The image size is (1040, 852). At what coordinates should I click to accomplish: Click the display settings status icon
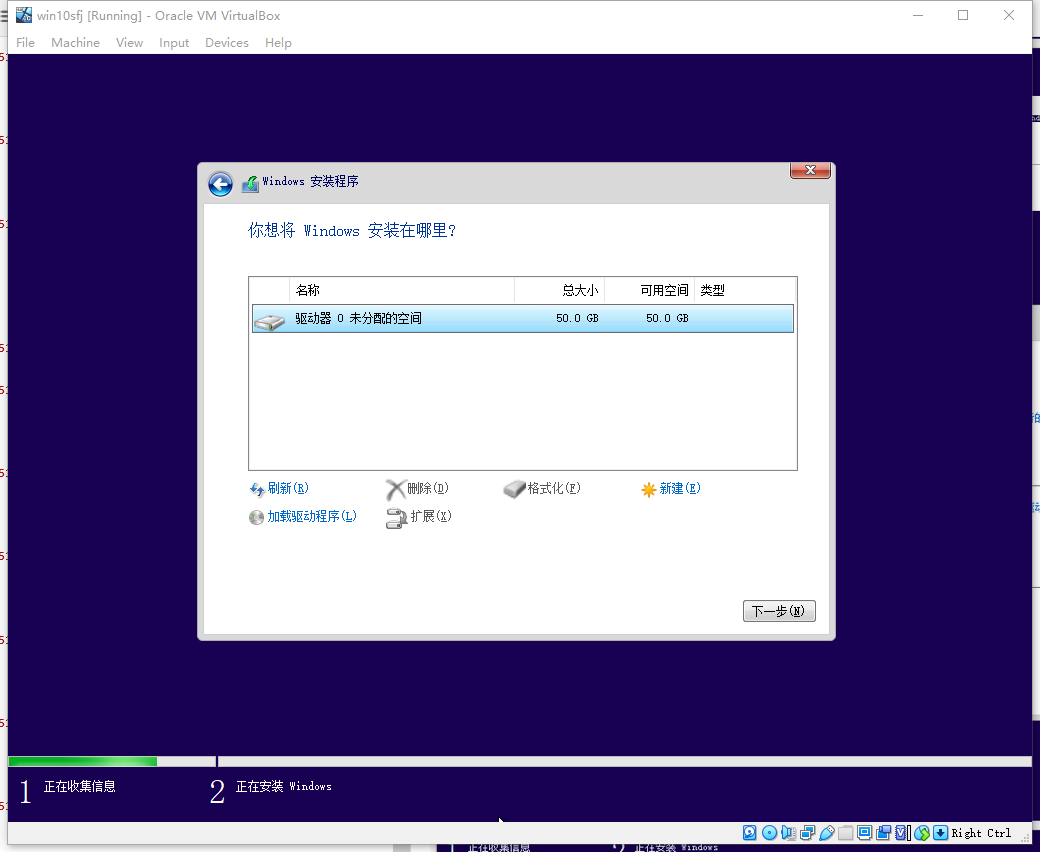pyautogui.click(x=864, y=832)
